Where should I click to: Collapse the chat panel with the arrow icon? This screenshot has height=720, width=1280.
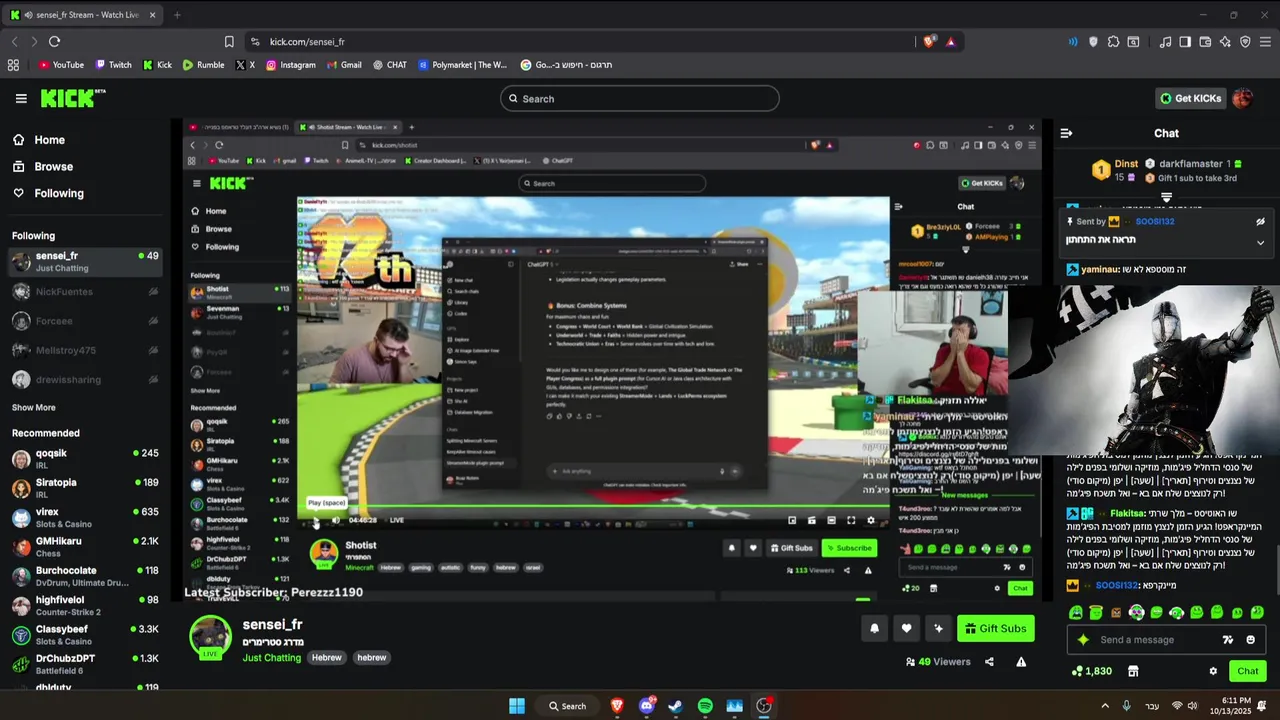(1066, 133)
